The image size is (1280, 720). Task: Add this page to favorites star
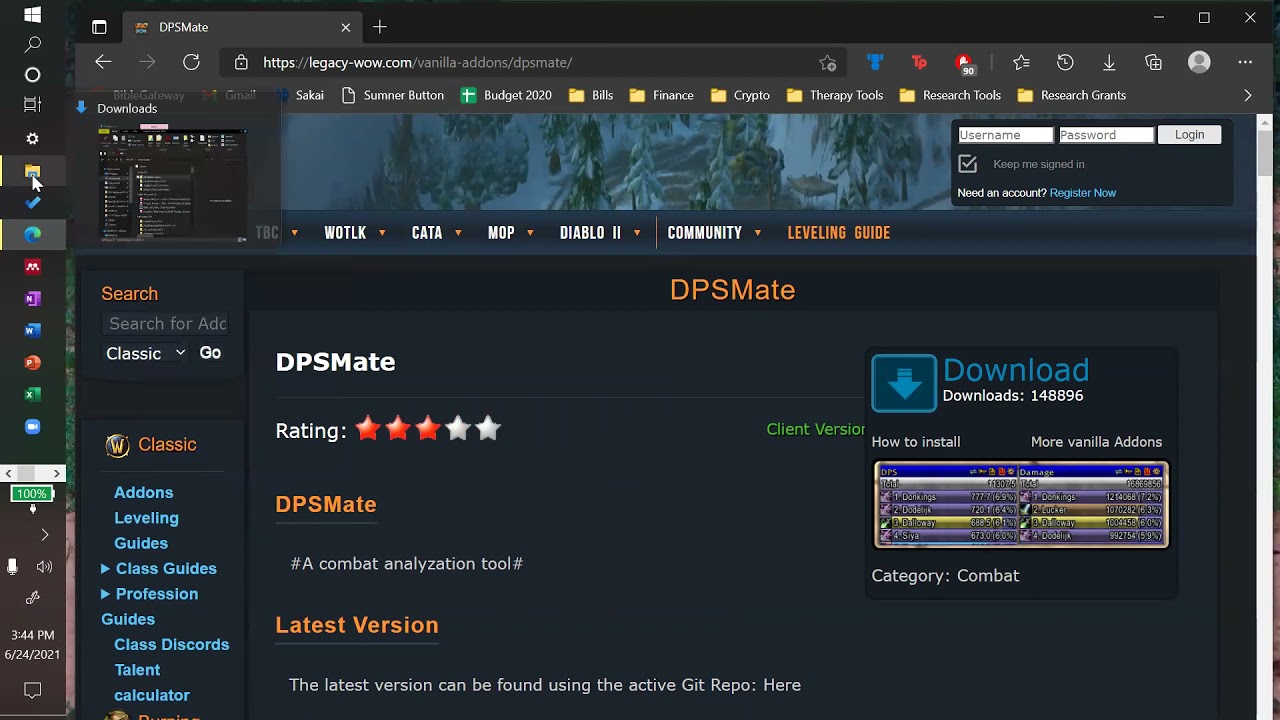point(828,62)
